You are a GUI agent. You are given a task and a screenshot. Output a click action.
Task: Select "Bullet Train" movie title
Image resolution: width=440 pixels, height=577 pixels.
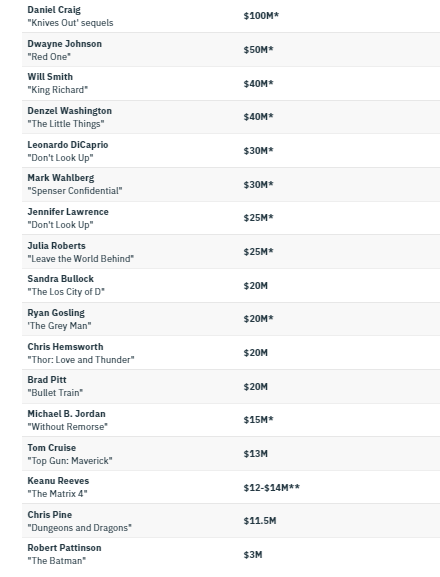(x=55, y=393)
